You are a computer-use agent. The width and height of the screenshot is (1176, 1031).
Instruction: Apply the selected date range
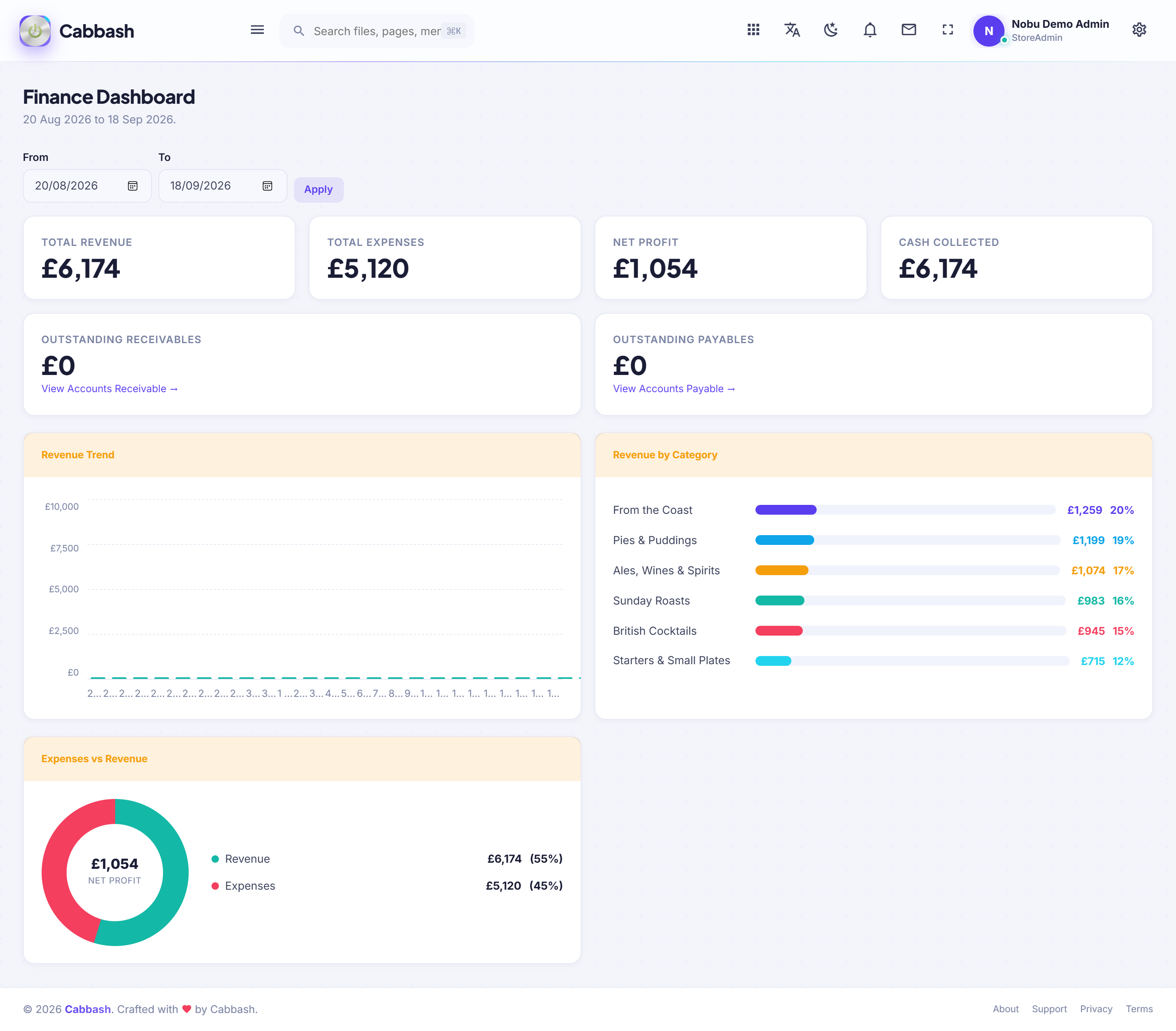[x=318, y=189]
